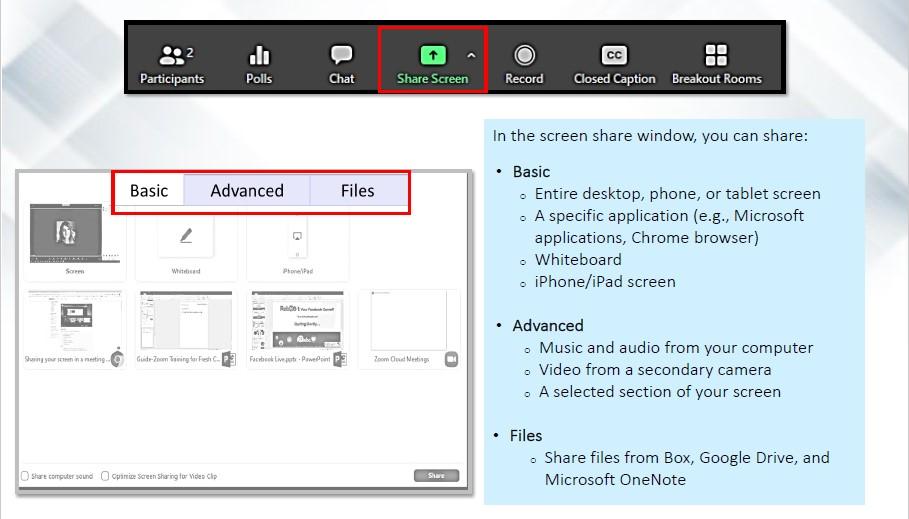909x519 pixels.
Task: Choose the Whiteboard pencil option
Action: click(186, 244)
